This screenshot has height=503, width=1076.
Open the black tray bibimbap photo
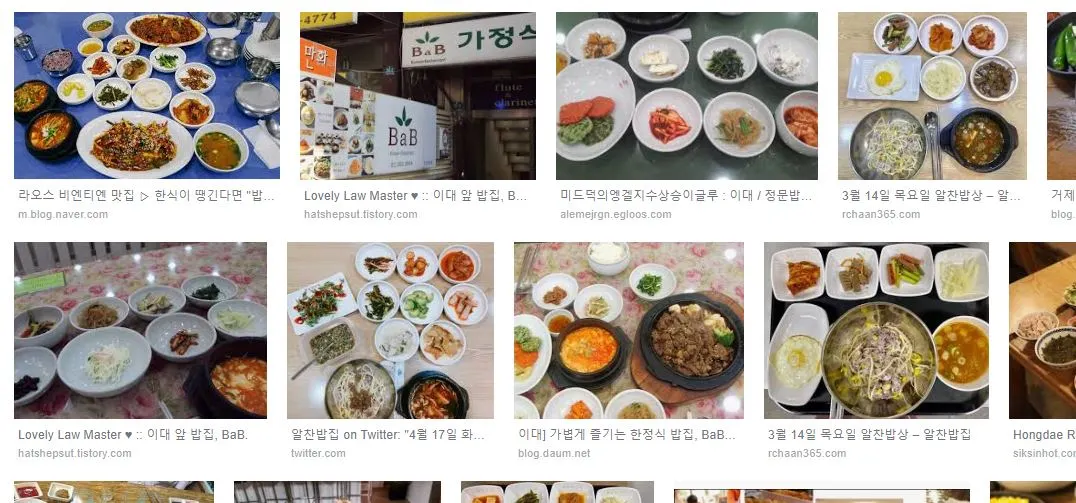click(x=876, y=330)
